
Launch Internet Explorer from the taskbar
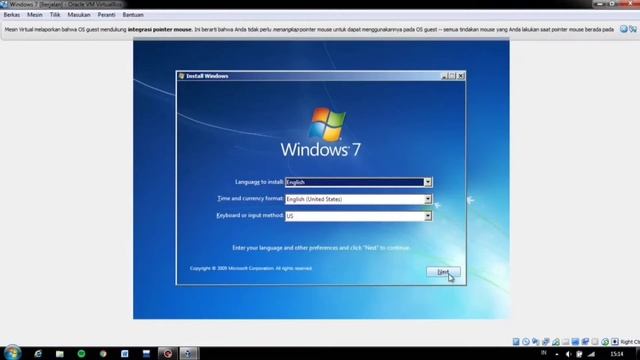point(38,353)
